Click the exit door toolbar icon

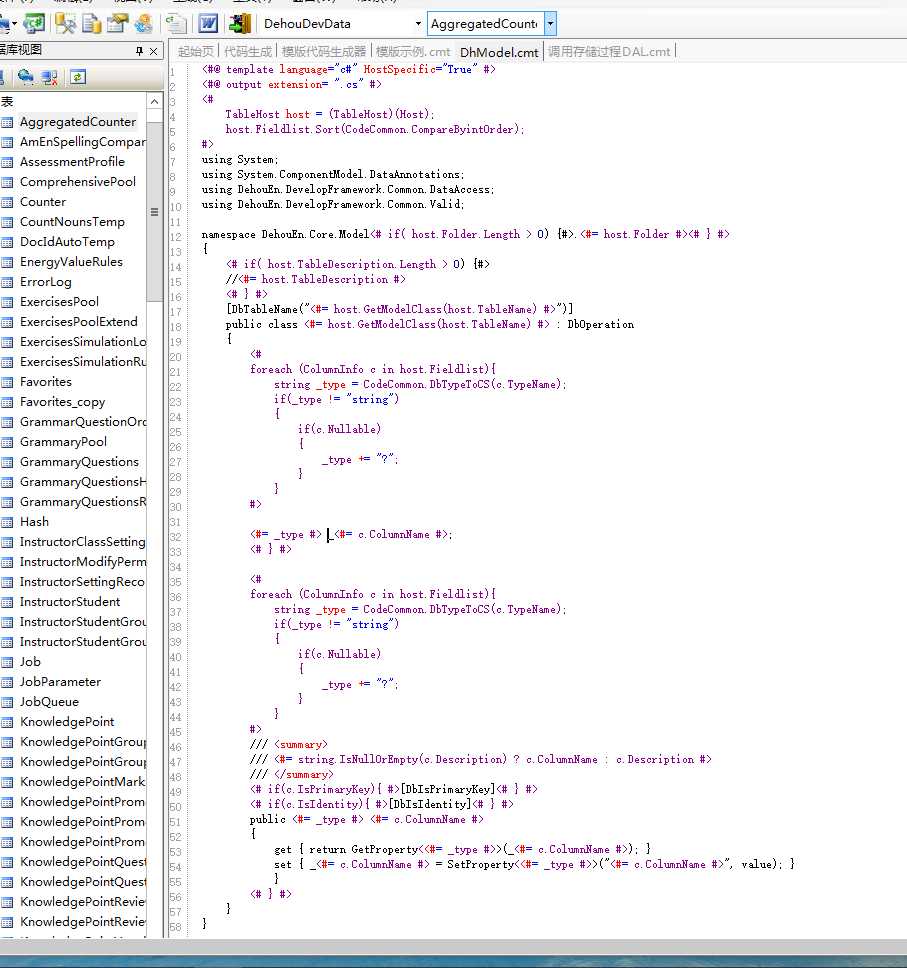(240, 23)
